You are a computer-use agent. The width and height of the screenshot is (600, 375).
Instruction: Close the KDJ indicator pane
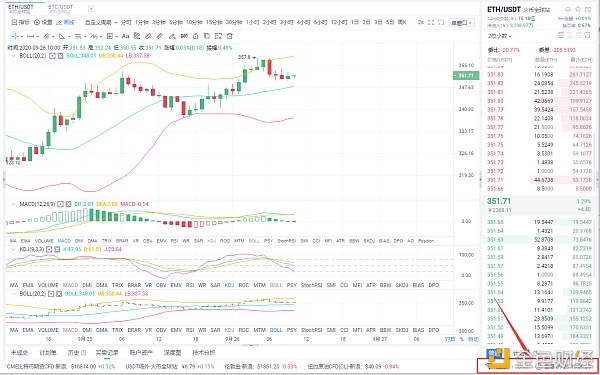click(57, 249)
